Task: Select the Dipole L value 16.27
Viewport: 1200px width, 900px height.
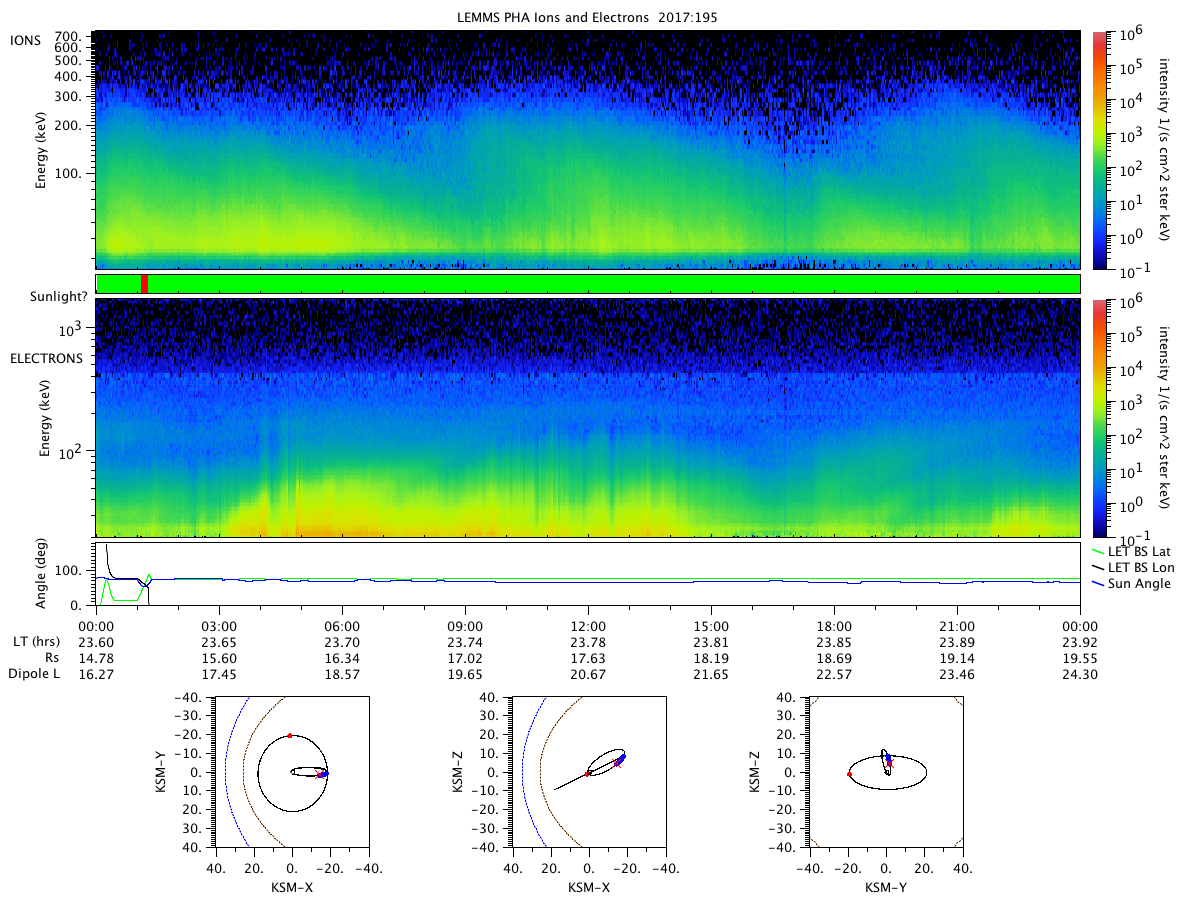Action: [96, 675]
